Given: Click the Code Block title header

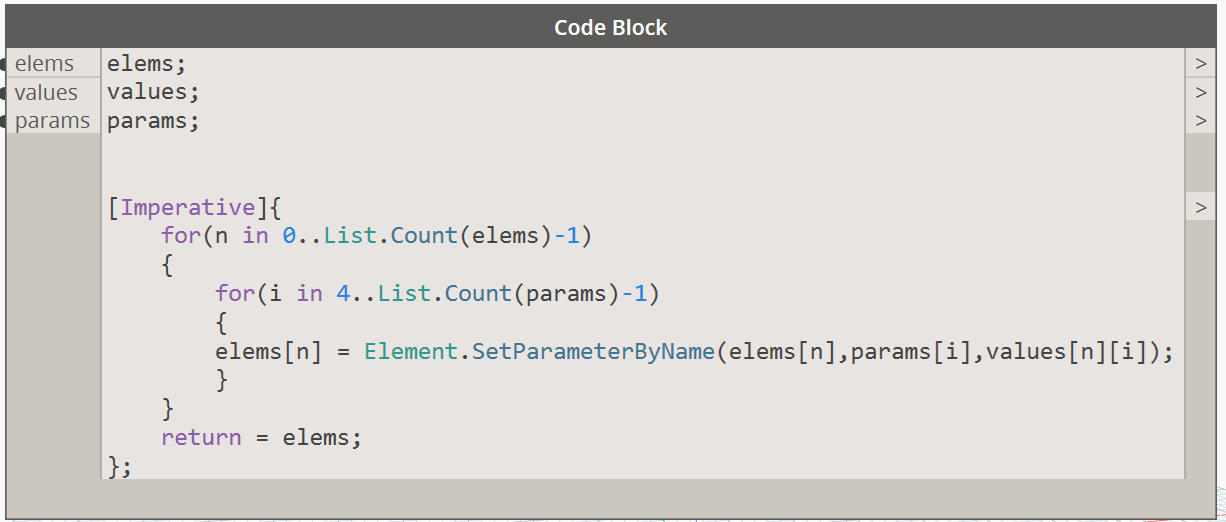Looking at the screenshot, I should 611,27.
